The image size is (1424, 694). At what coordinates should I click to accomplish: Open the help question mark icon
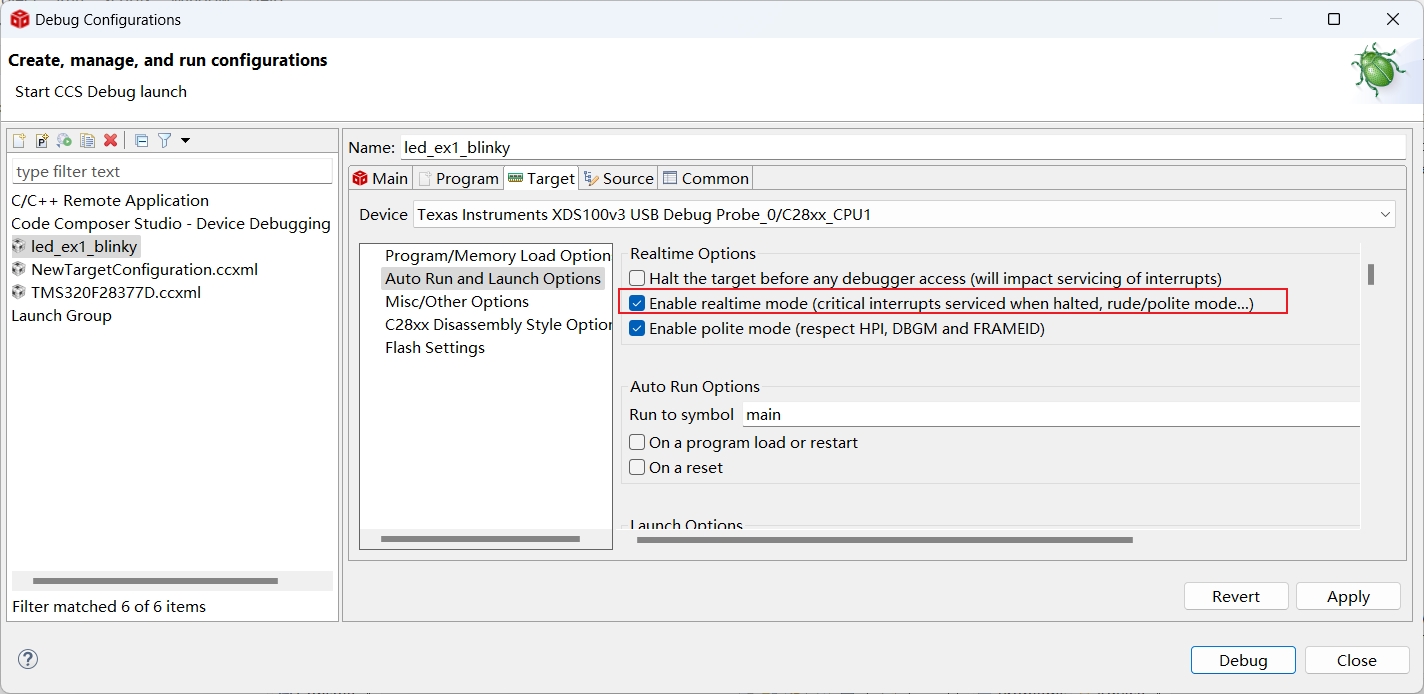tap(28, 659)
